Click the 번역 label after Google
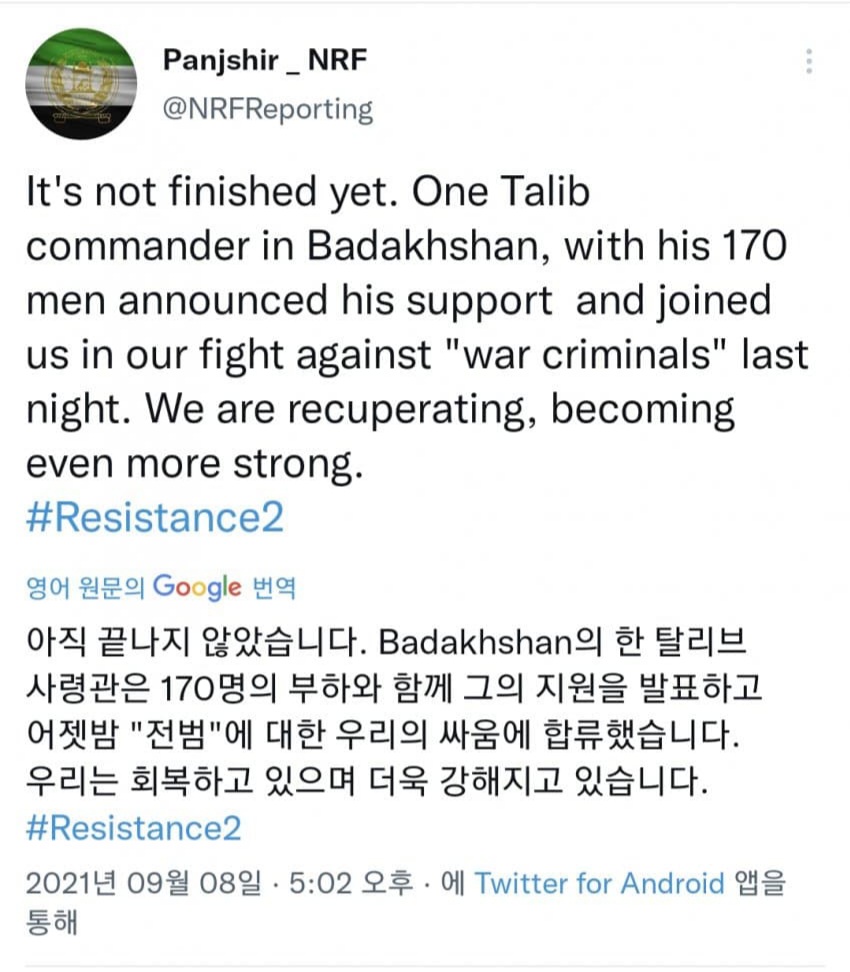This screenshot has width=850, height=972. (x=273, y=587)
